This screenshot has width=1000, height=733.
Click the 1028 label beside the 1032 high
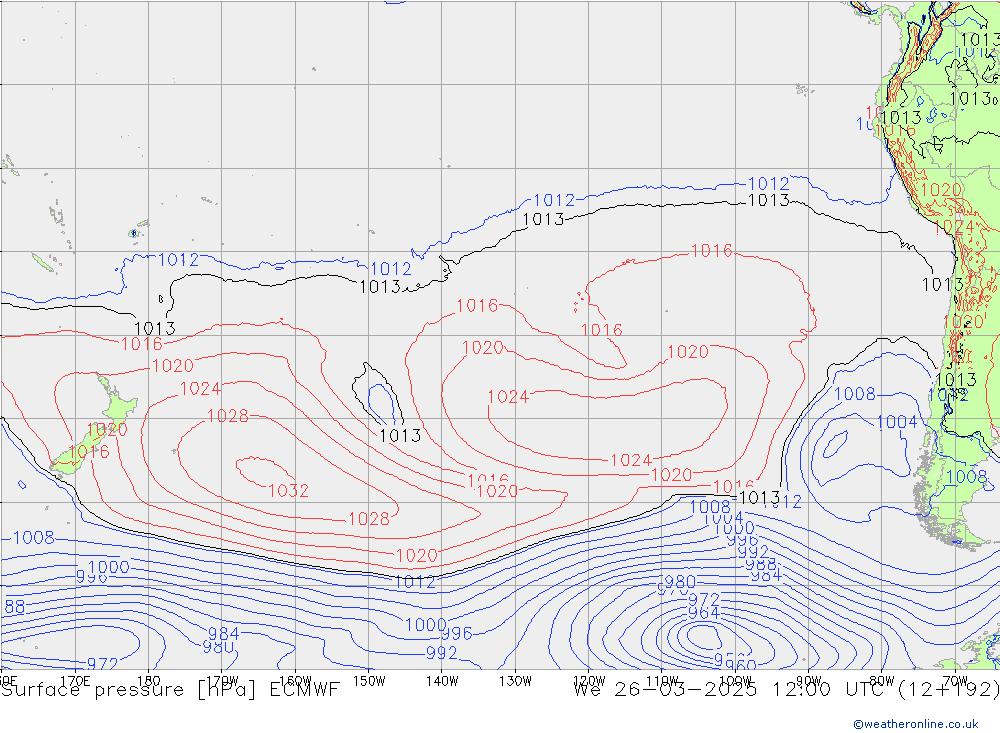pos(228,416)
